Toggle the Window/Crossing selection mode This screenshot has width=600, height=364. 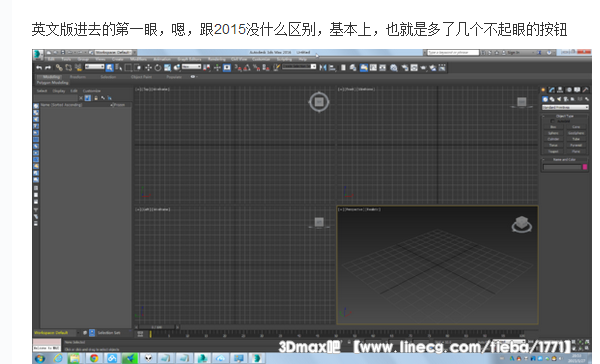click(x=137, y=68)
